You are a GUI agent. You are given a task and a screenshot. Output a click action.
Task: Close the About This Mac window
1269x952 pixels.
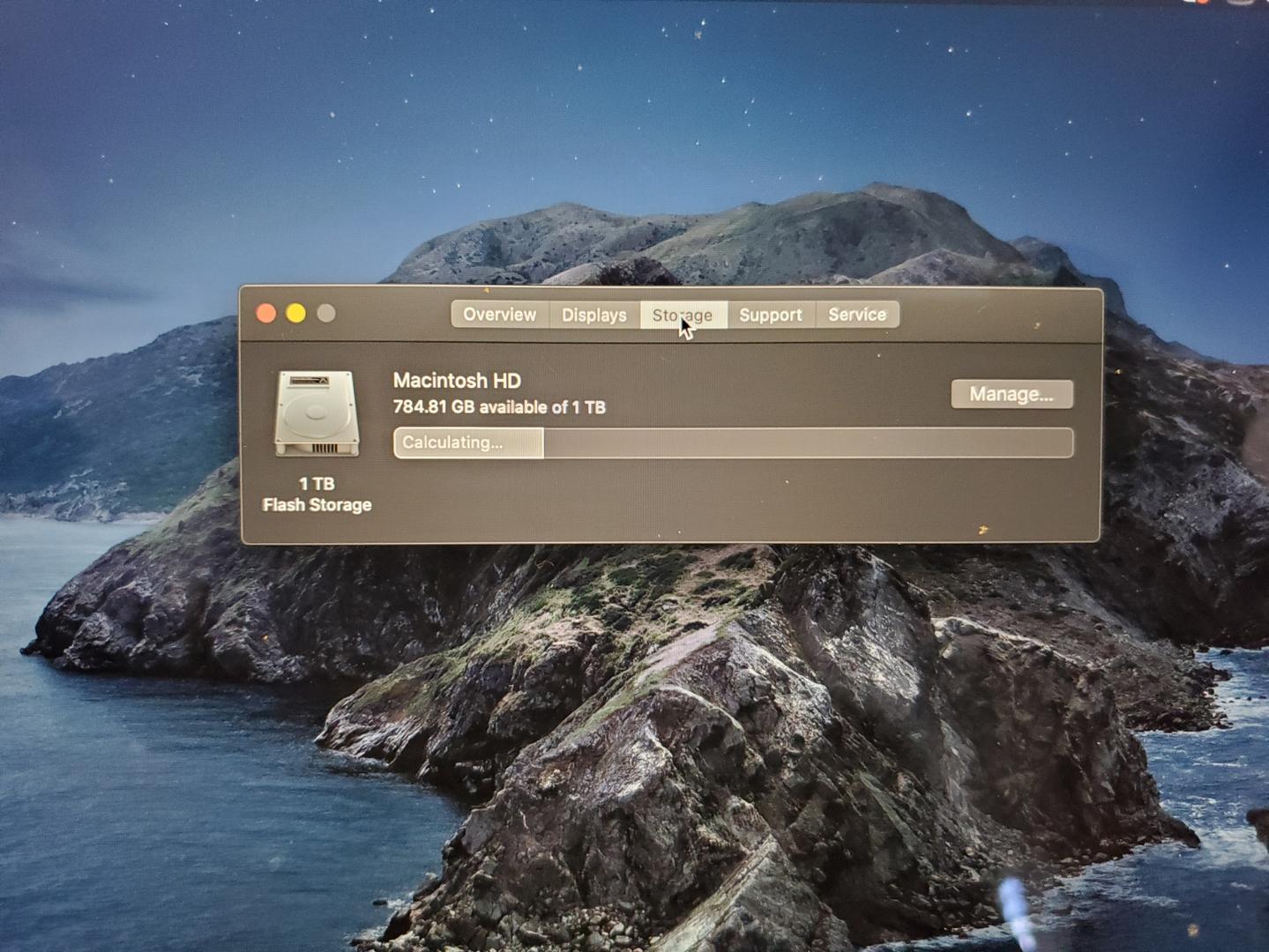click(x=266, y=313)
